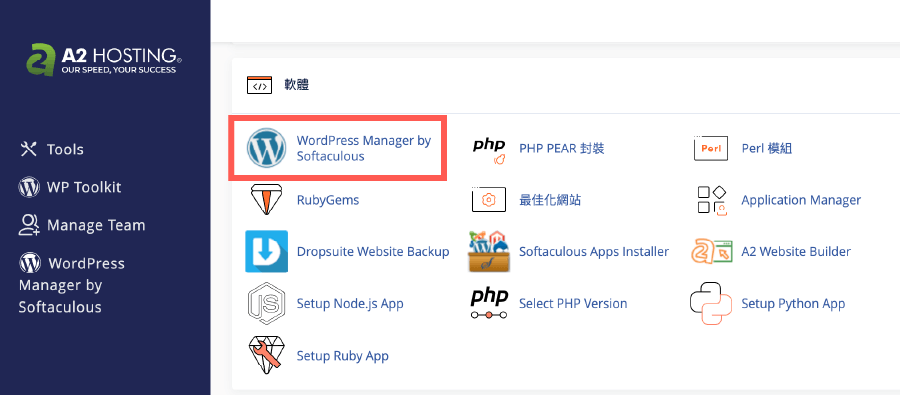
Task: Open Setup Node.js App link
Action: pyautogui.click(x=350, y=303)
